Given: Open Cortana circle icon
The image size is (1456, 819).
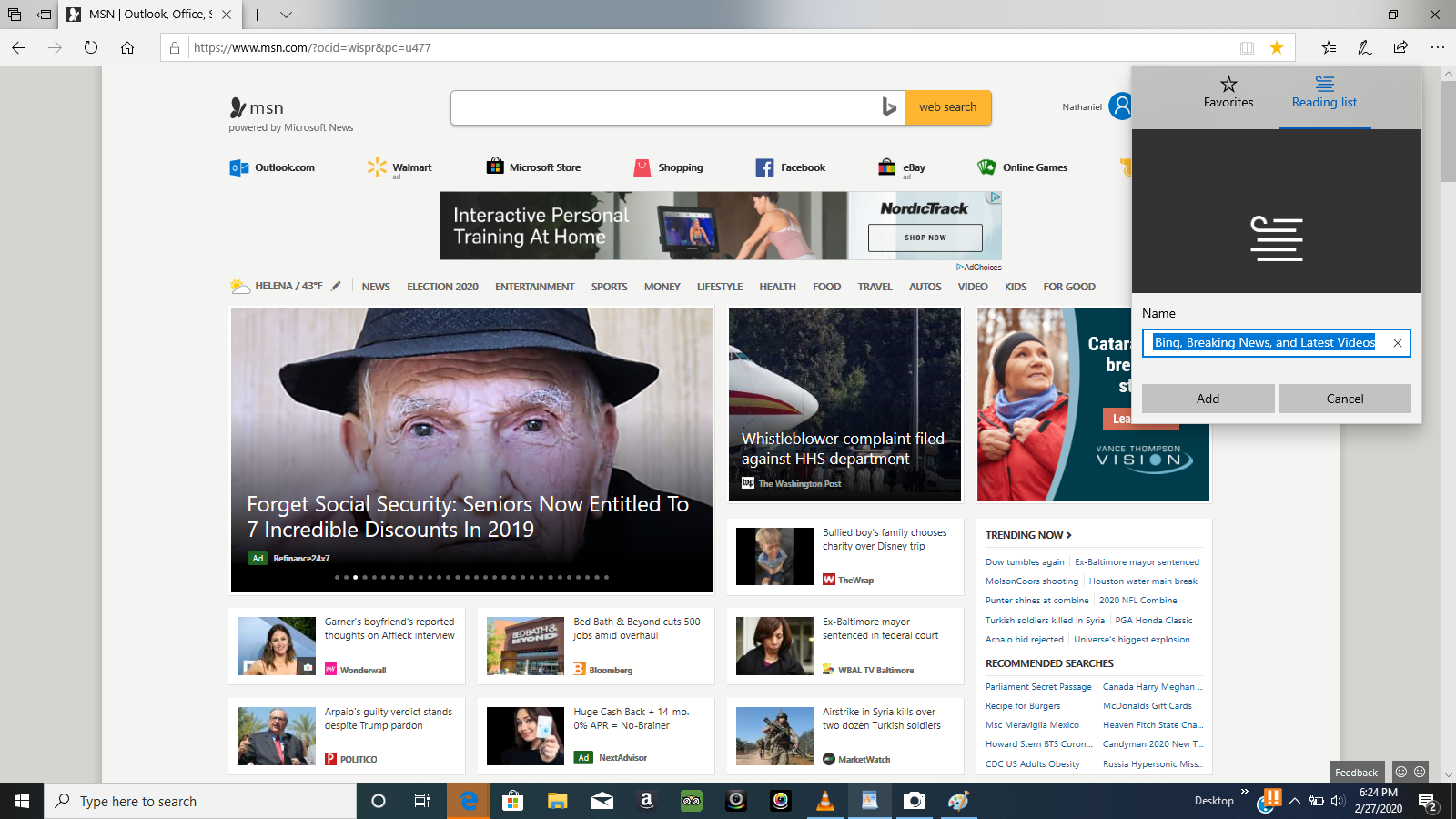Looking at the screenshot, I should coord(379,801).
